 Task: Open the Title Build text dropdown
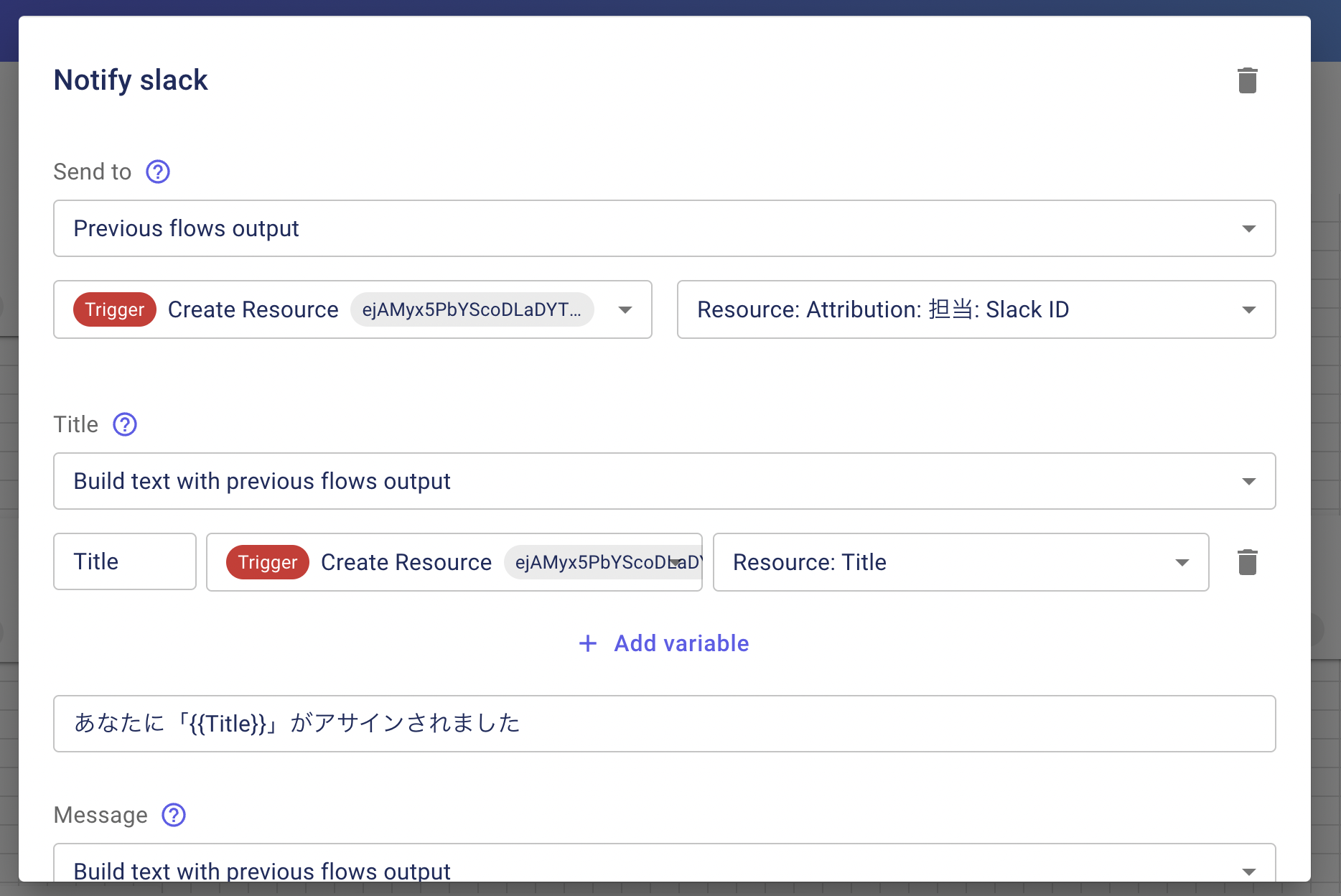click(665, 481)
